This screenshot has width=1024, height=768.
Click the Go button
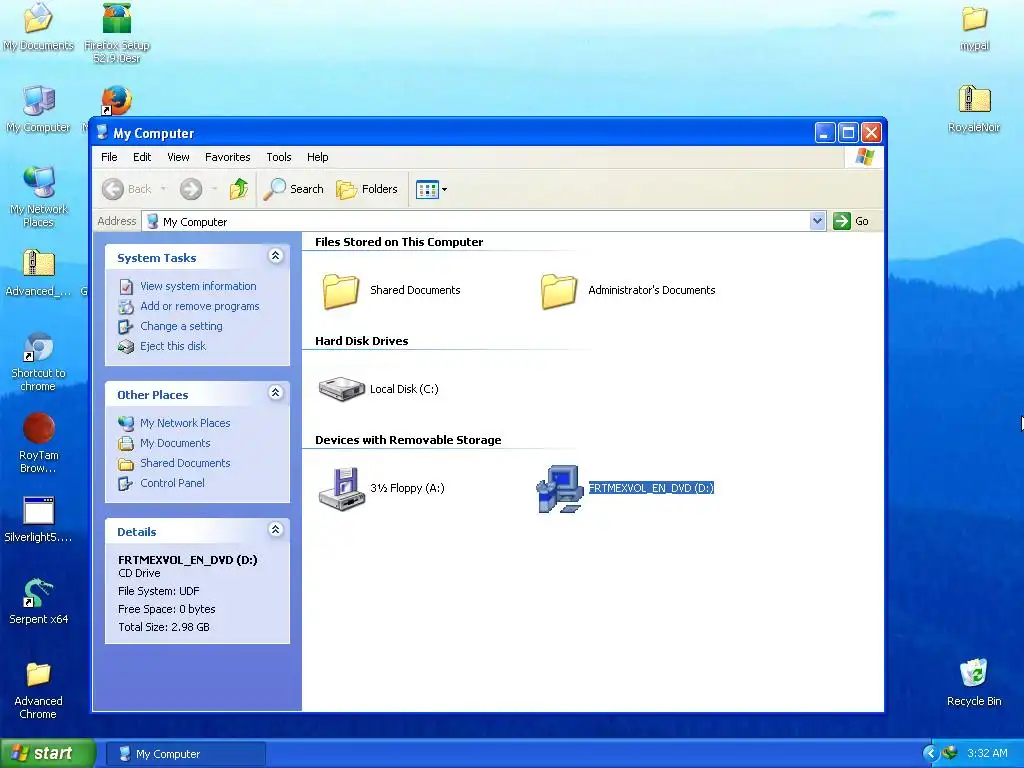point(851,221)
